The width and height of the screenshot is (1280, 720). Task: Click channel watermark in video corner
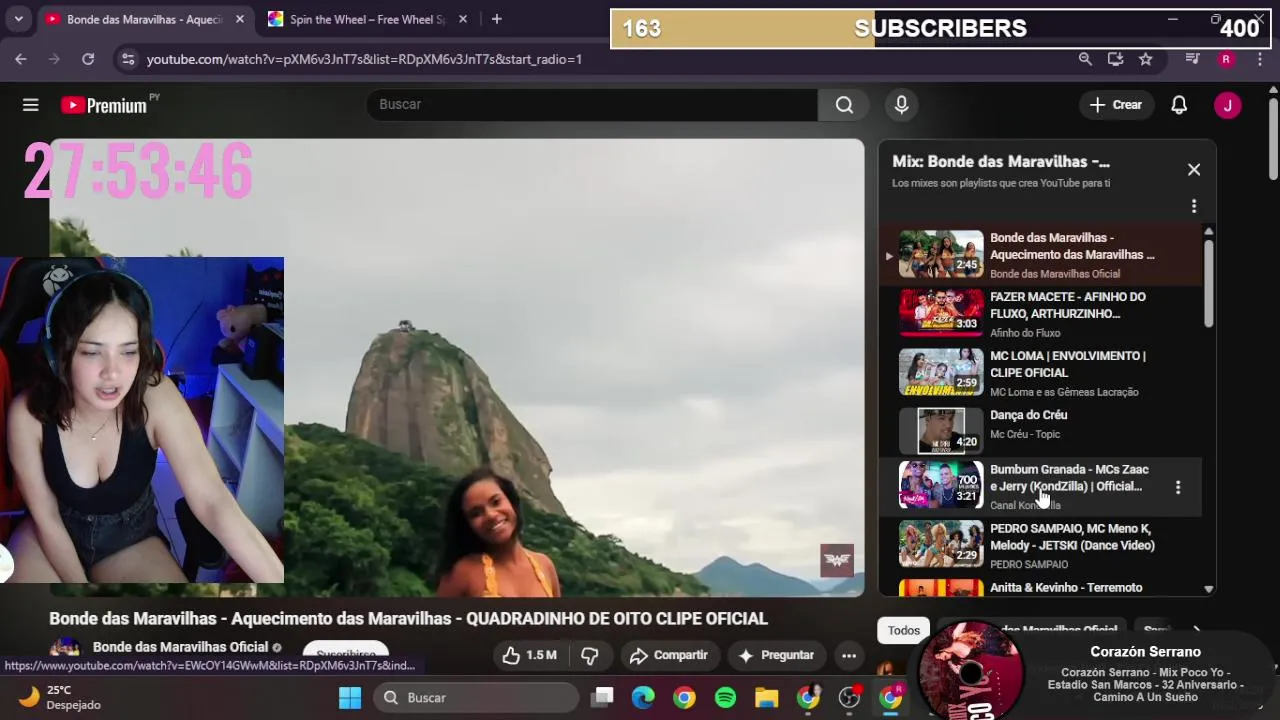point(837,560)
